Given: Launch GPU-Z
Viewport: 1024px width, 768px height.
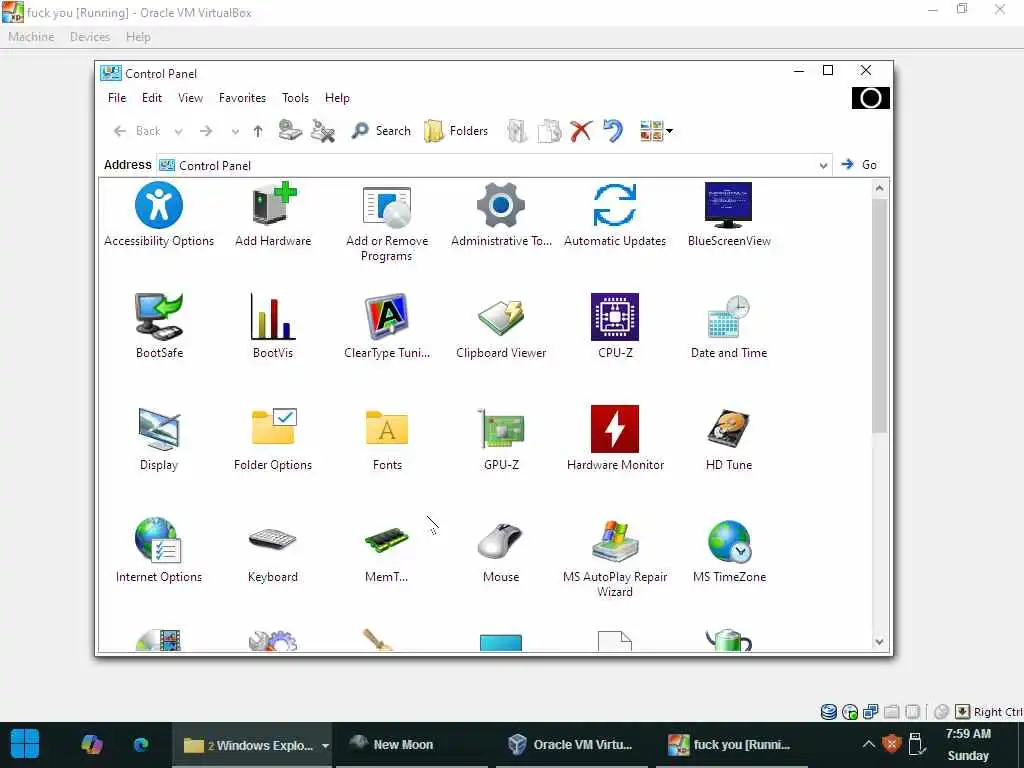Looking at the screenshot, I should [501, 439].
